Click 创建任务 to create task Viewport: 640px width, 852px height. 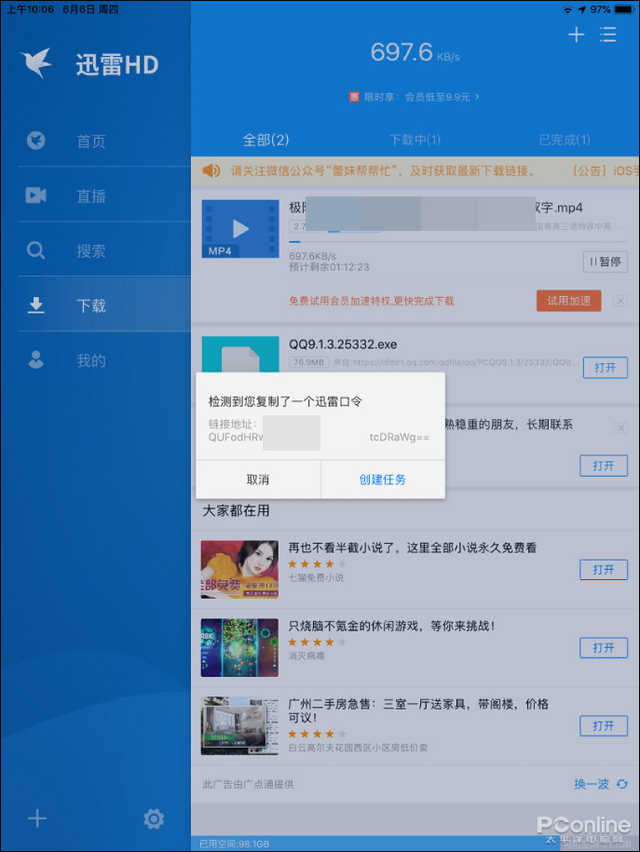tap(382, 479)
